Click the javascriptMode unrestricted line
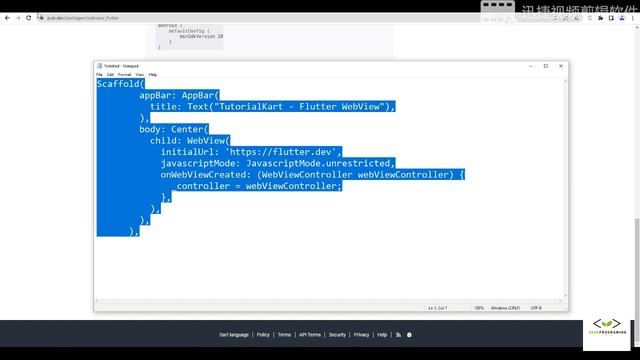The image size is (640, 360). tap(278, 163)
